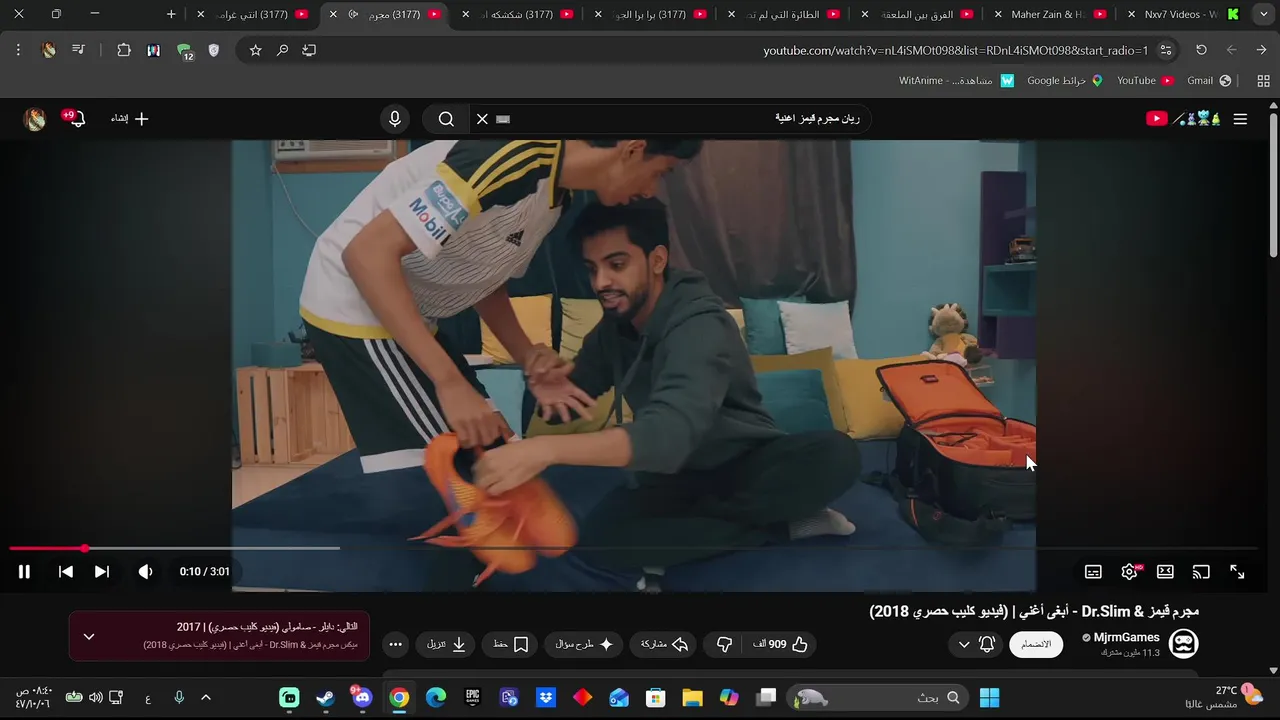Image resolution: width=1280 pixels, height=720 pixels.
Task: Open the YouTube bookmark in bookmarks bar
Action: point(1145,80)
